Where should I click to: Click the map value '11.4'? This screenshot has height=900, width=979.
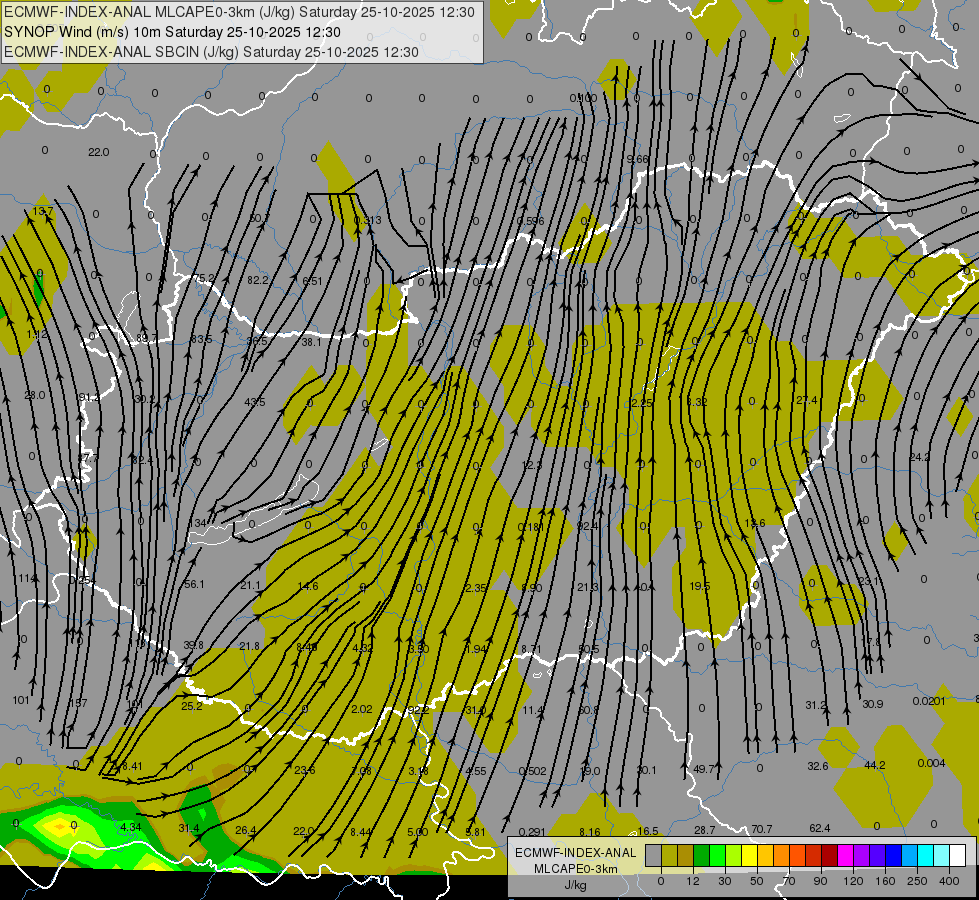533,710
